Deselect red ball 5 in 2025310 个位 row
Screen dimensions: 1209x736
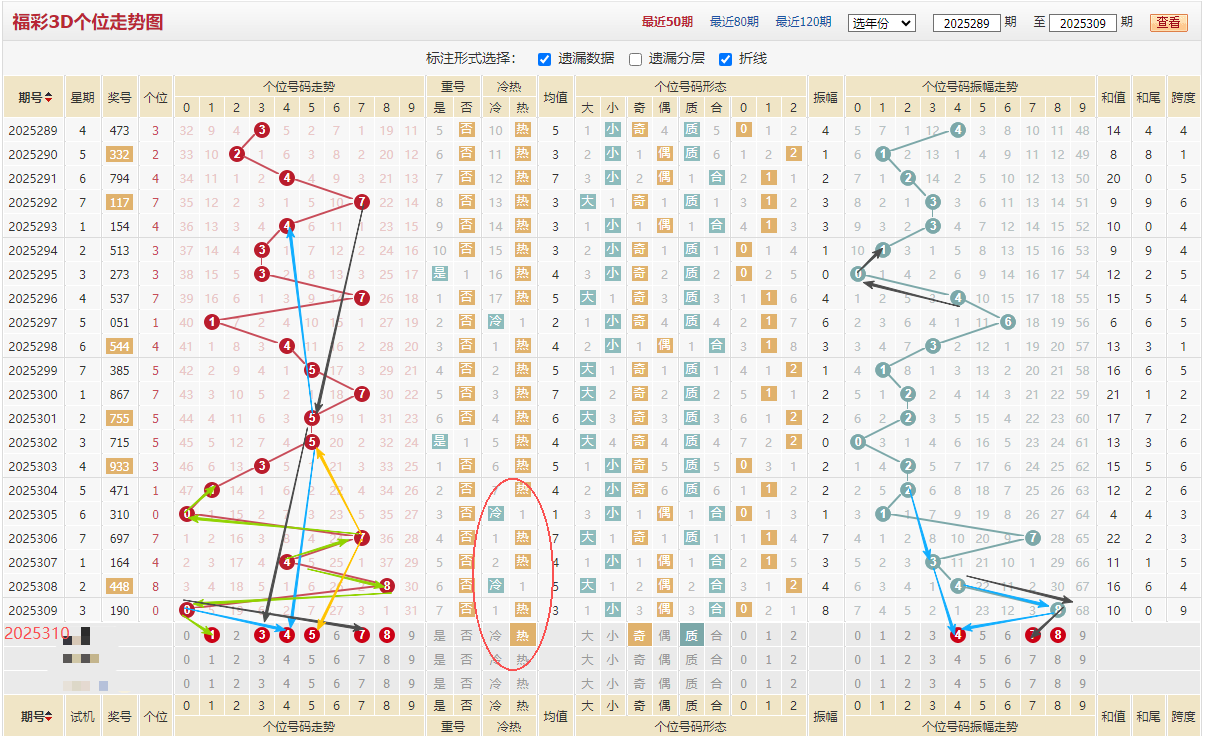click(x=311, y=634)
